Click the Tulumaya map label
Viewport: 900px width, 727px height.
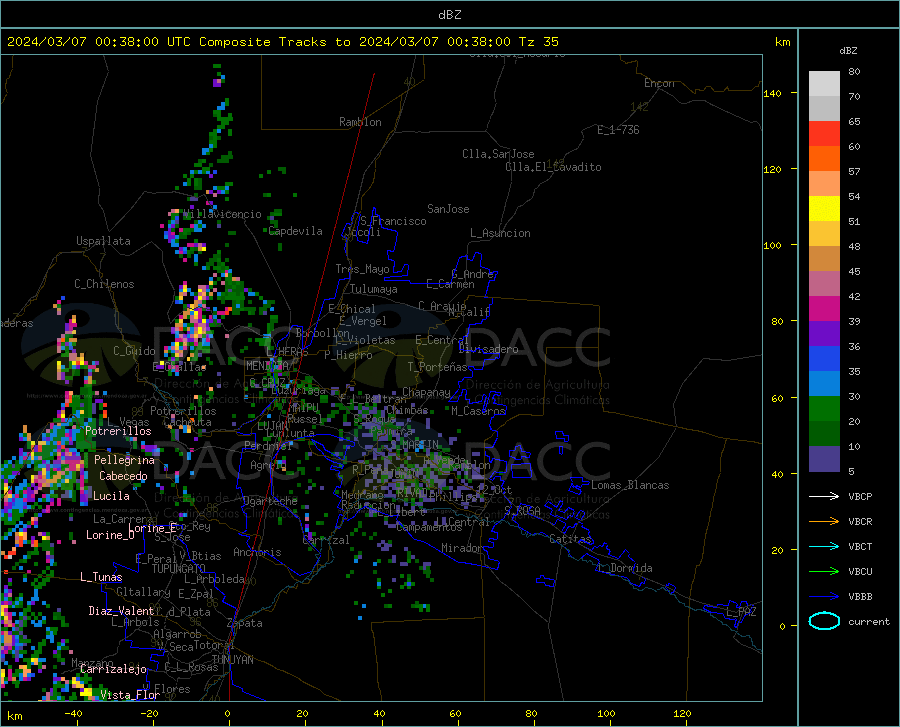(374, 289)
